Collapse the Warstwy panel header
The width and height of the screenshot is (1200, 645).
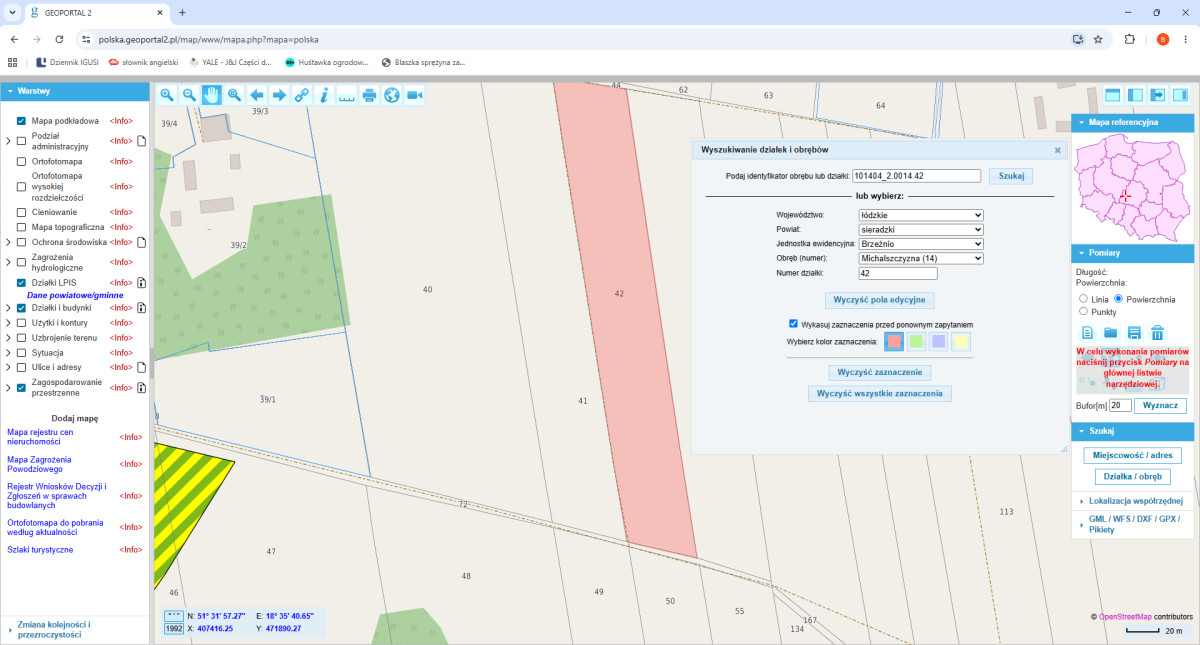tap(76, 91)
